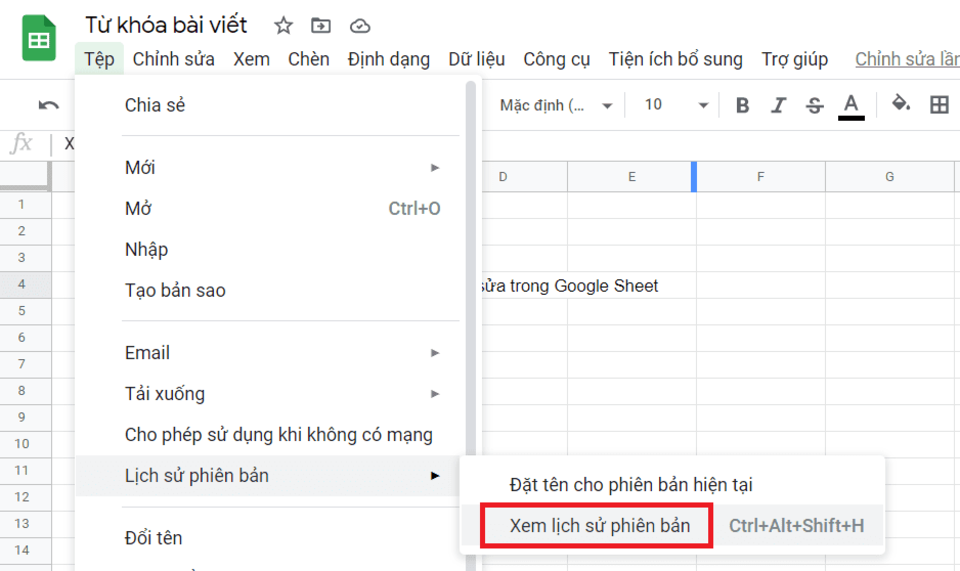Click the borders icon

(939, 105)
